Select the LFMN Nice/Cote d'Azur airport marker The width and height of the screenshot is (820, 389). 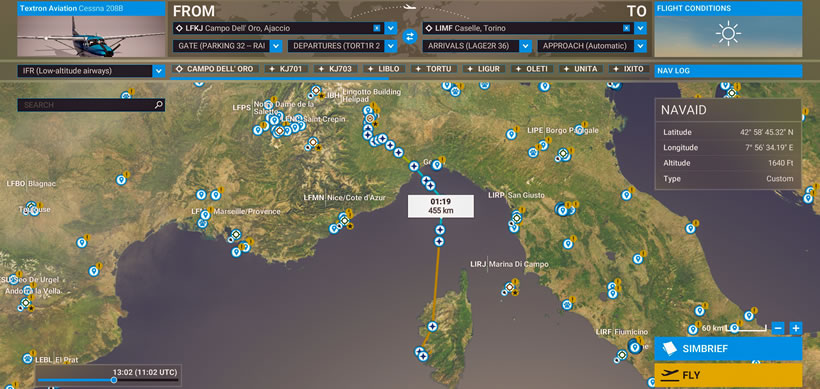pos(344,221)
